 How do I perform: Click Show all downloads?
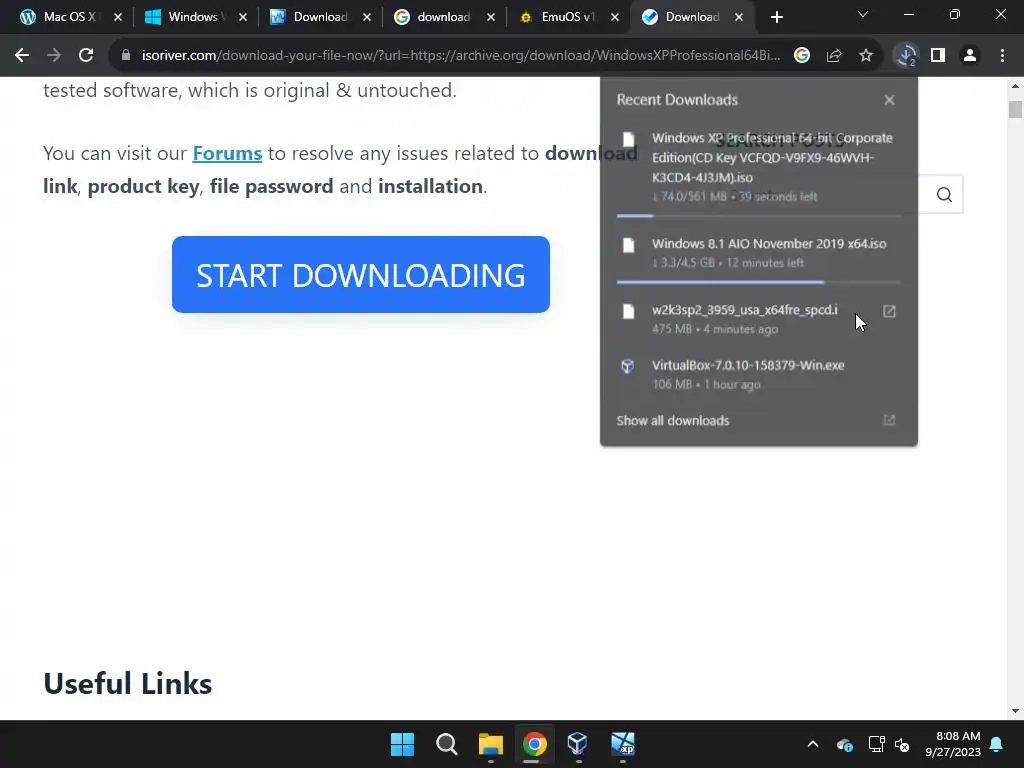pyautogui.click(x=673, y=421)
